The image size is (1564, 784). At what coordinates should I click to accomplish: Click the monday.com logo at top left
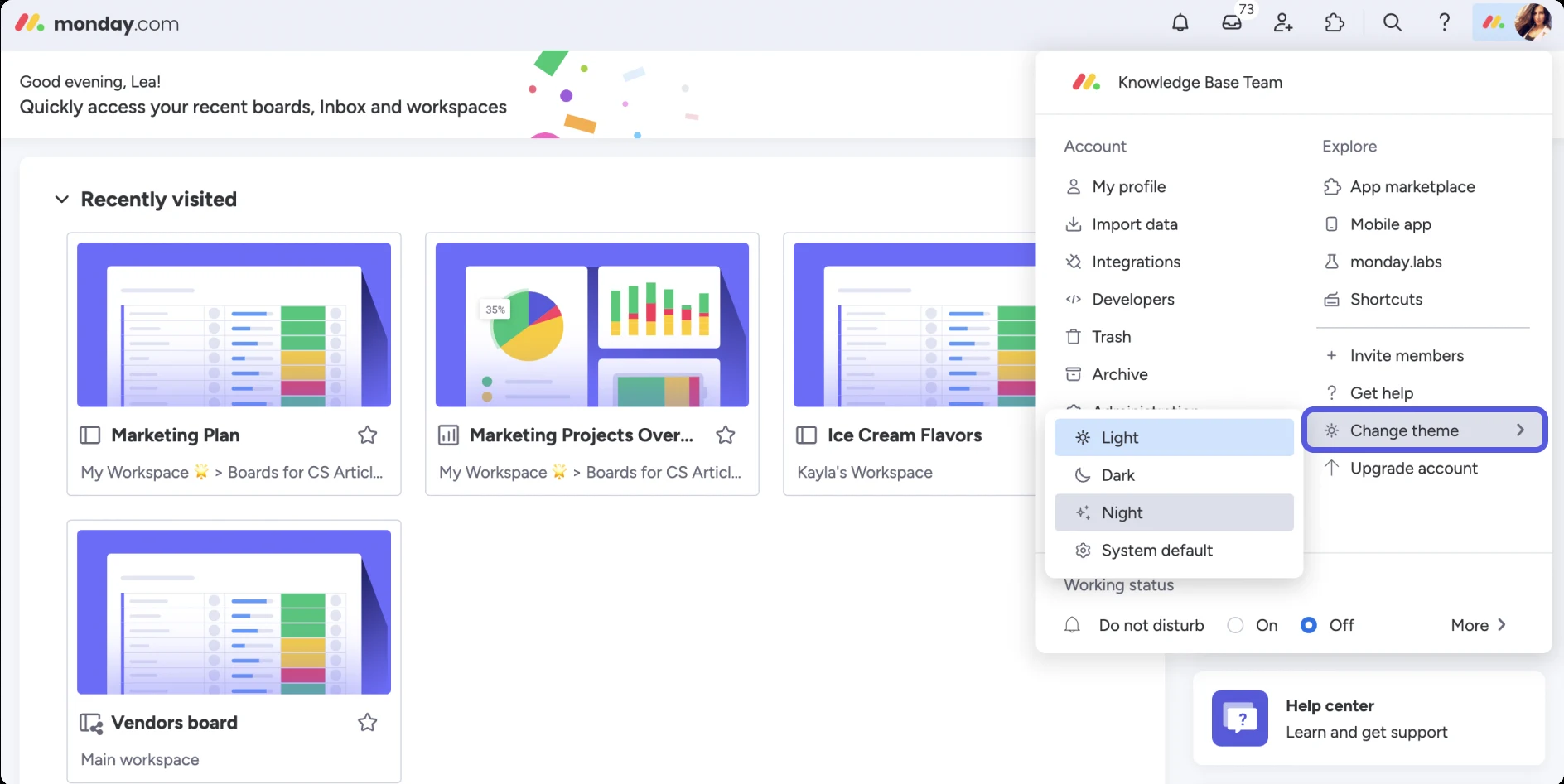coord(97,23)
